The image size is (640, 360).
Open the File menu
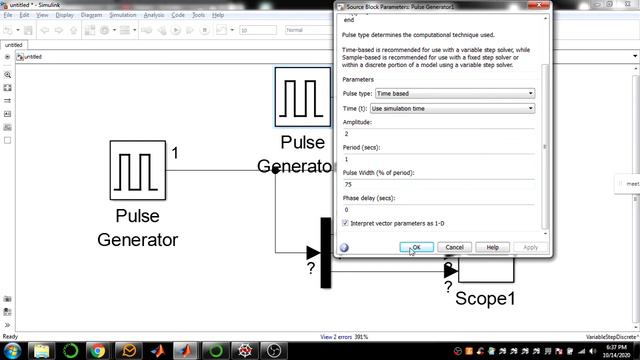(8, 15)
